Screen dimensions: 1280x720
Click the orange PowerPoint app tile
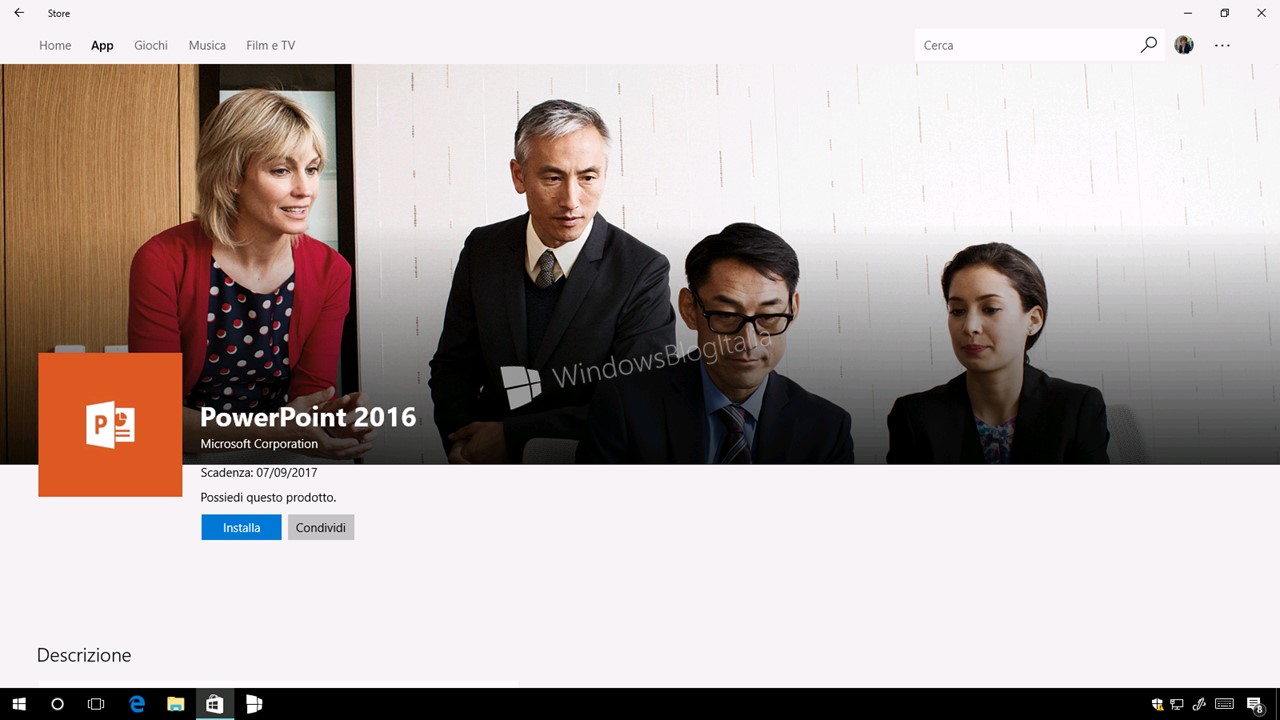110,424
